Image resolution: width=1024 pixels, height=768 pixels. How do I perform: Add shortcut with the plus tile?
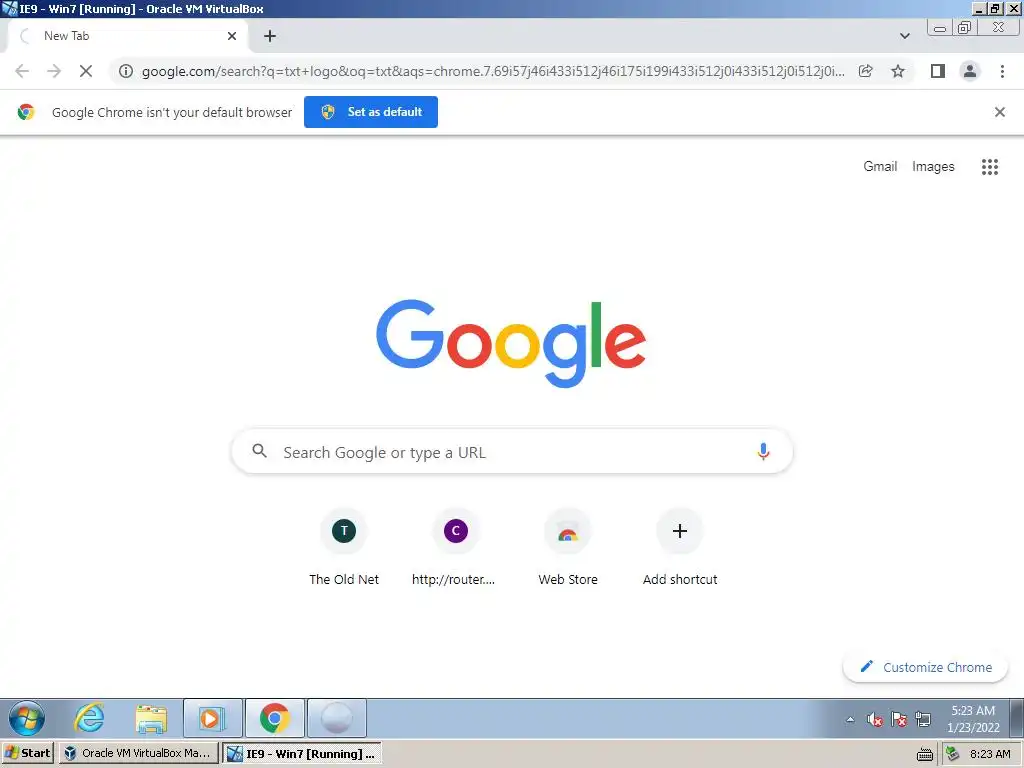(x=680, y=547)
